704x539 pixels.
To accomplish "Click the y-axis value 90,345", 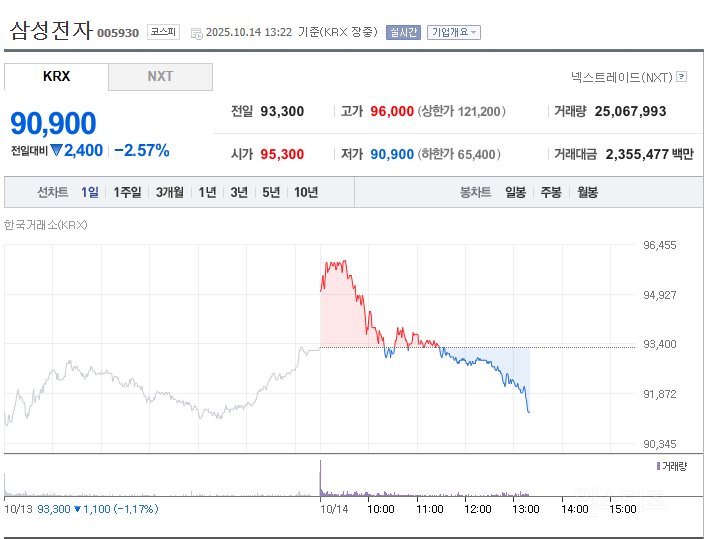I will pos(660,444).
